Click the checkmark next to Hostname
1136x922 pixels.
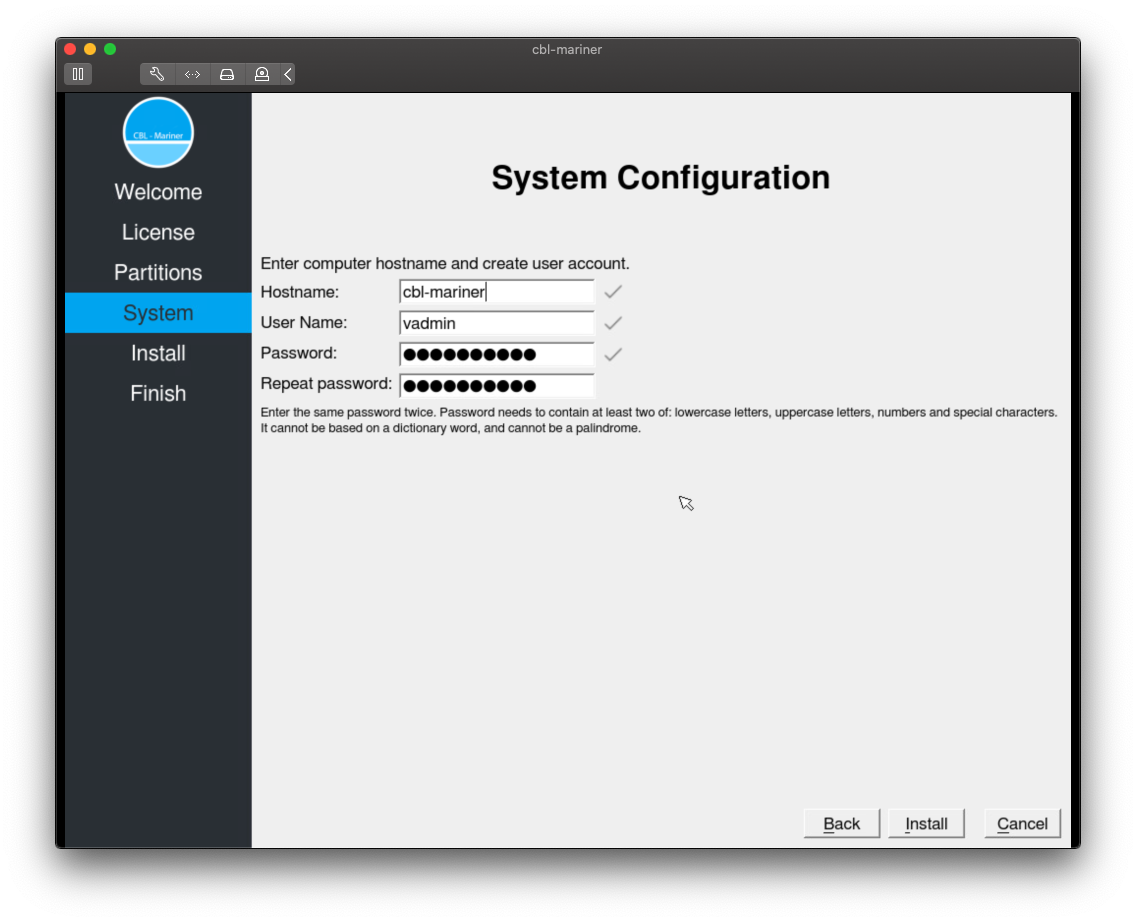613,292
